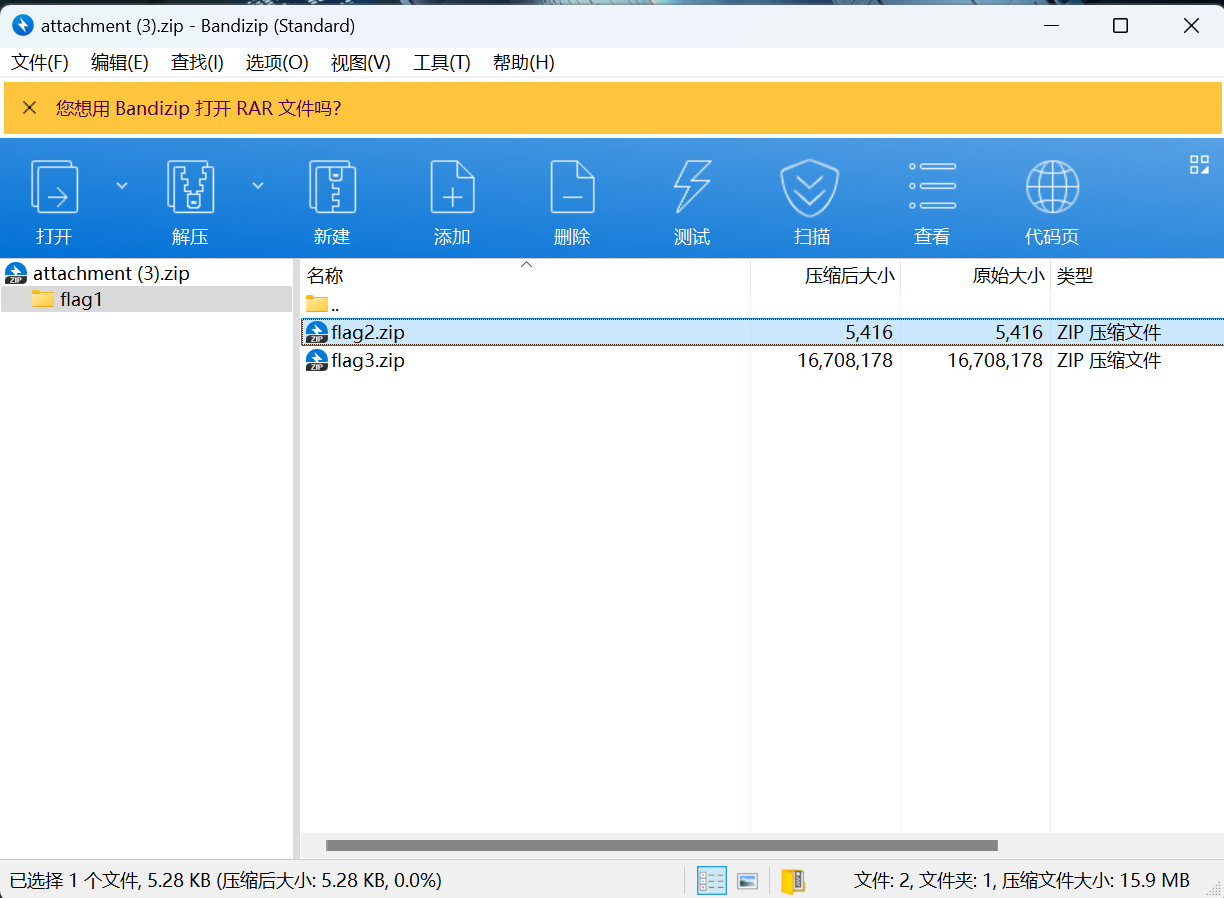Click the flag2.zip file icon
1224x898 pixels.
click(316, 332)
